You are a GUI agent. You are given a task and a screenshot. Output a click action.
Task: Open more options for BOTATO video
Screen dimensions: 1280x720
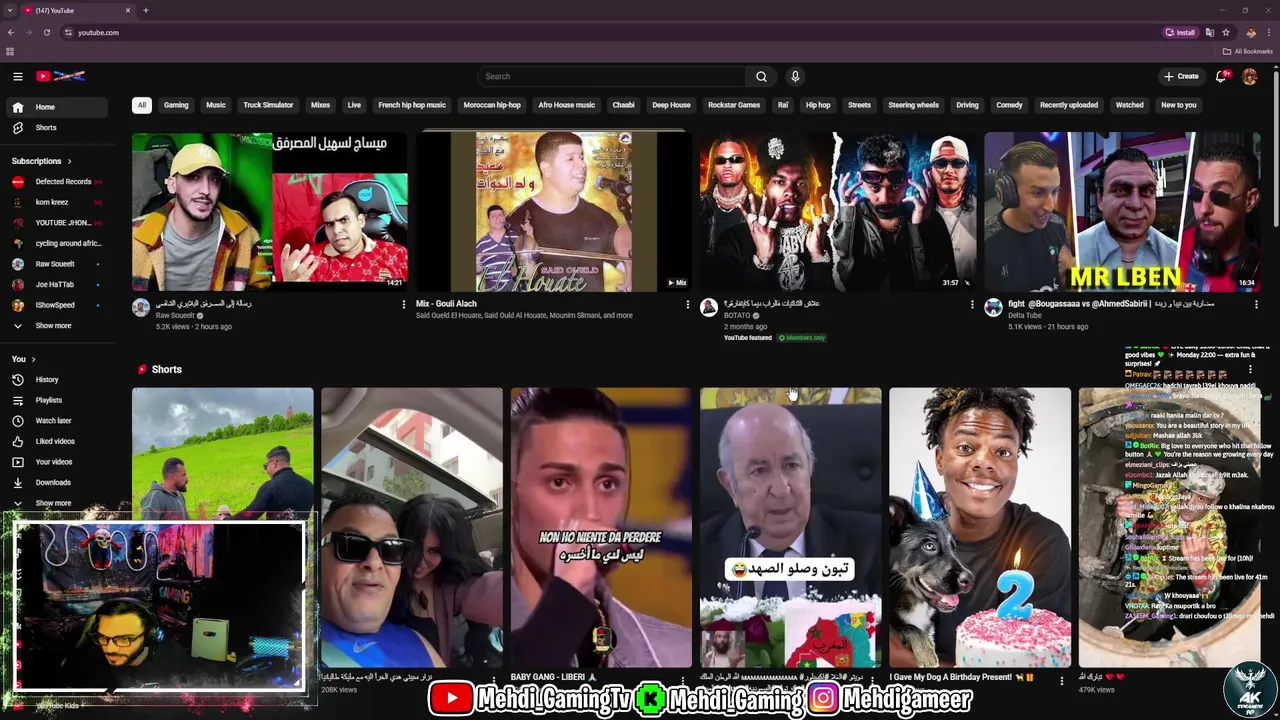click(972, 304)
